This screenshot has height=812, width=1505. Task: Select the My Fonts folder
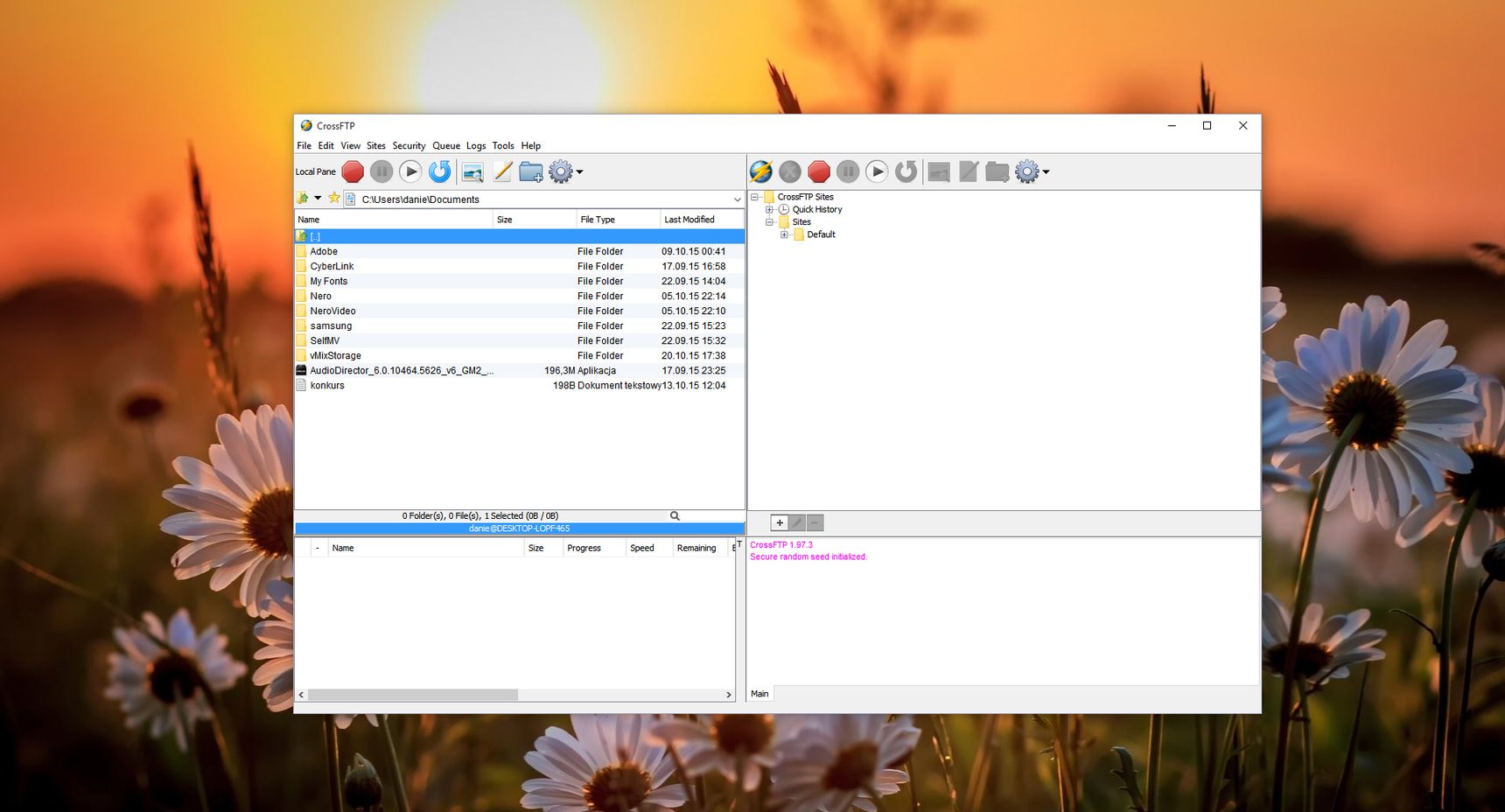click(x=520, y=281)
